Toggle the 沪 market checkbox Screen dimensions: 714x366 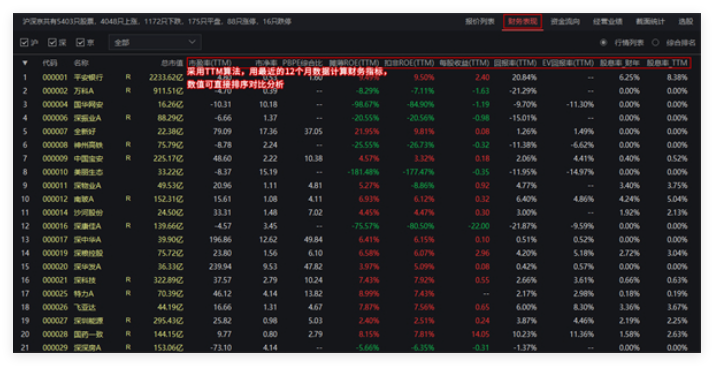coord(24,42)
